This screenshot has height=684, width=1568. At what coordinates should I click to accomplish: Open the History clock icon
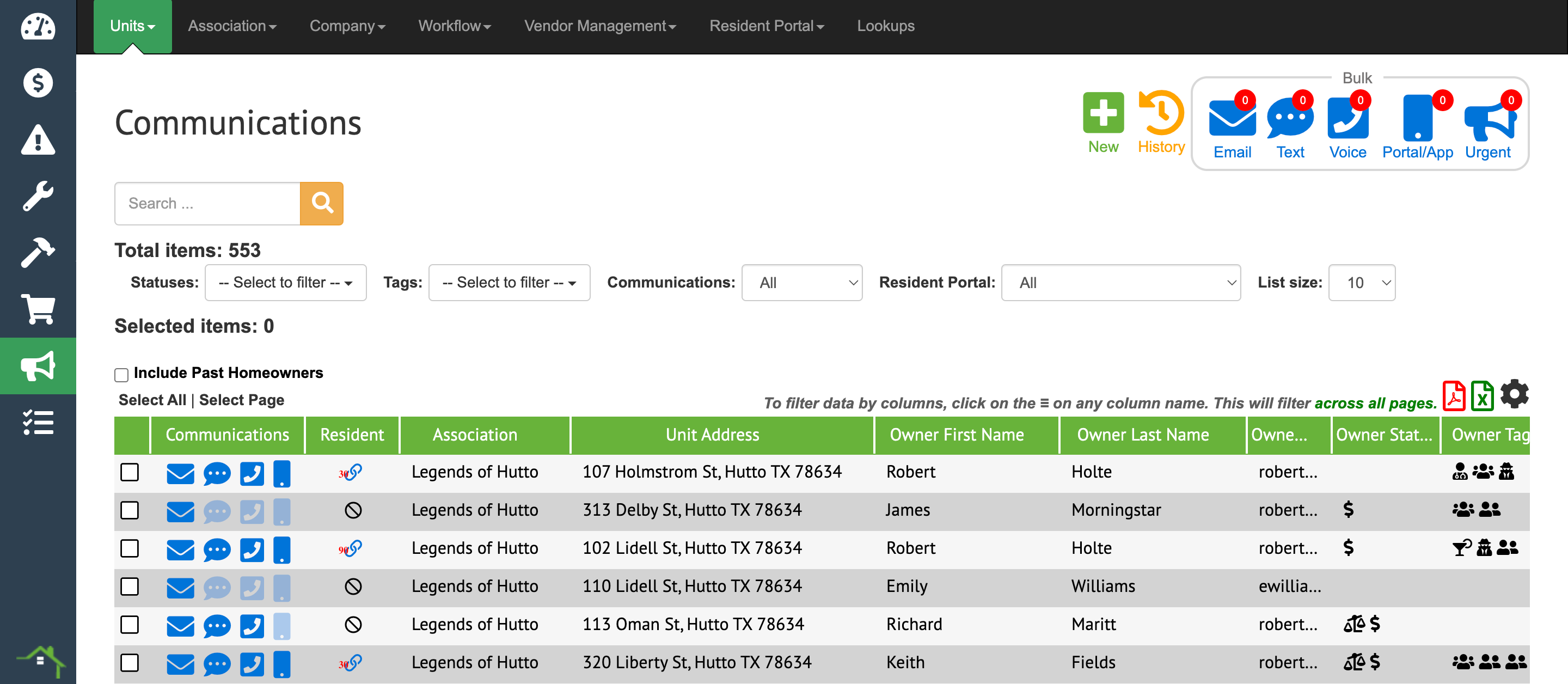(1160, 113)
